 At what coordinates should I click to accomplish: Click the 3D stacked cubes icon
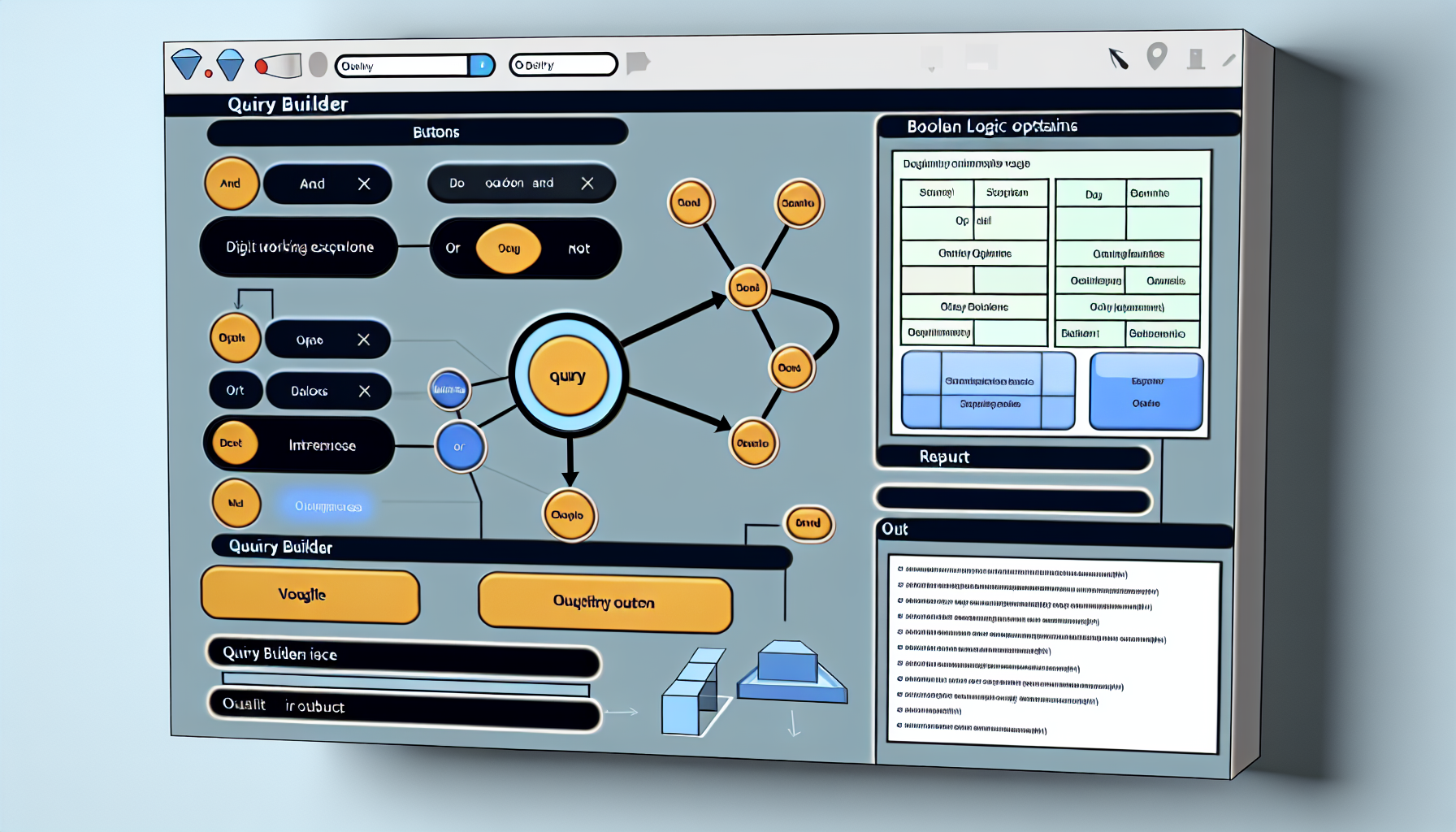point(691,691)
